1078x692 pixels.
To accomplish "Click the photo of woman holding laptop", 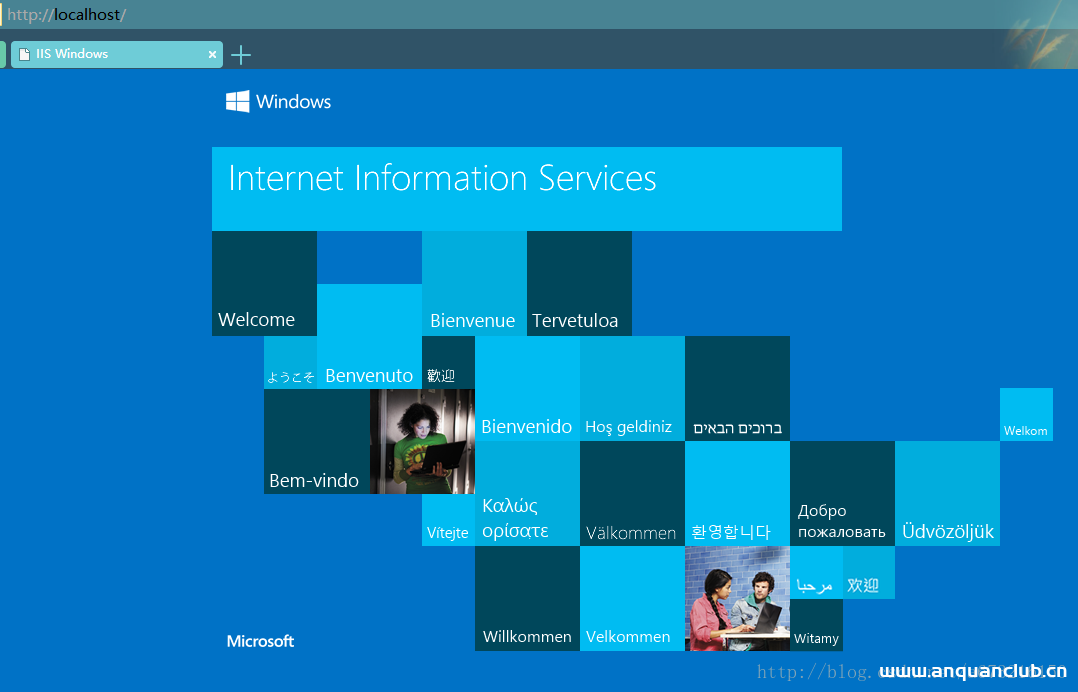I will click(x=422, y=441).
